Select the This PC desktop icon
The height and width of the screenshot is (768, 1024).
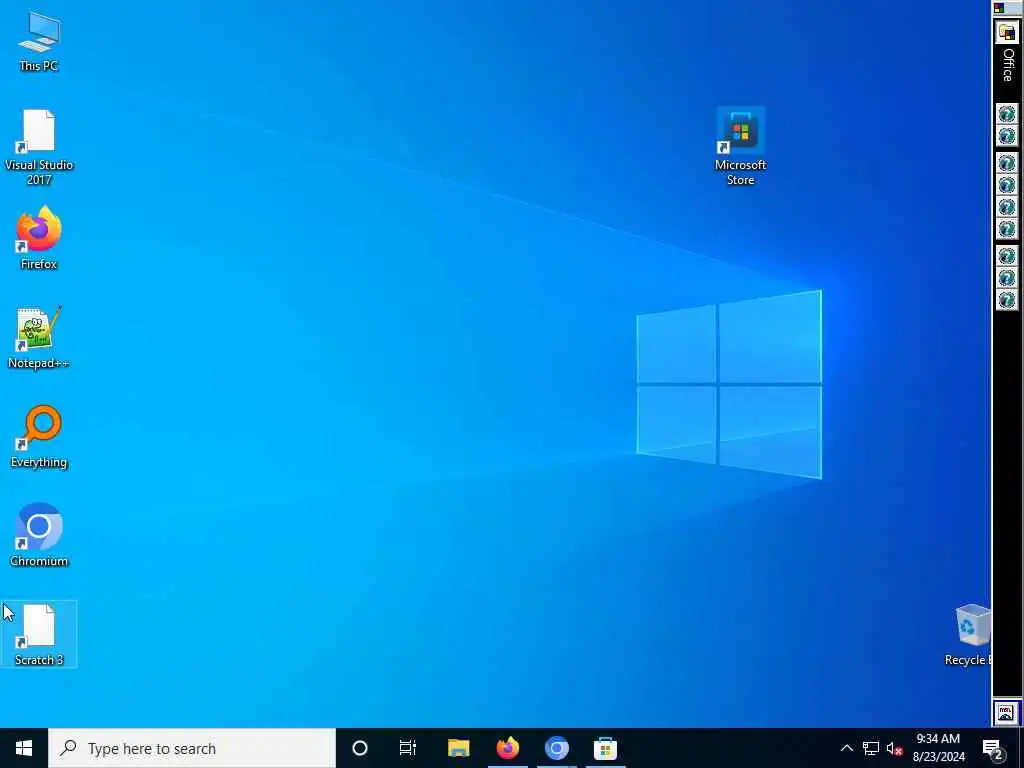pyautogui.click(x=39, y=42)
